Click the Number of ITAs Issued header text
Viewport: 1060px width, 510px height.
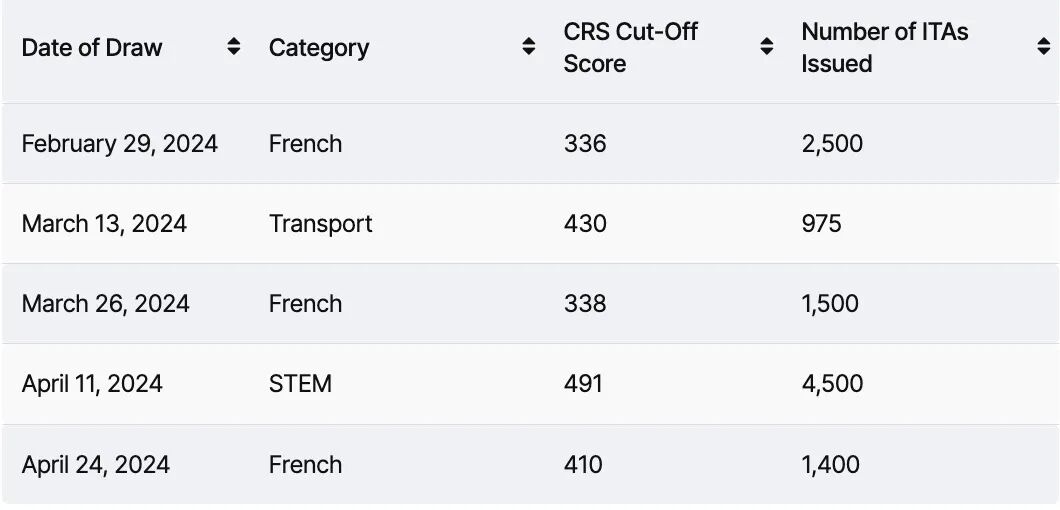point(884,47)
